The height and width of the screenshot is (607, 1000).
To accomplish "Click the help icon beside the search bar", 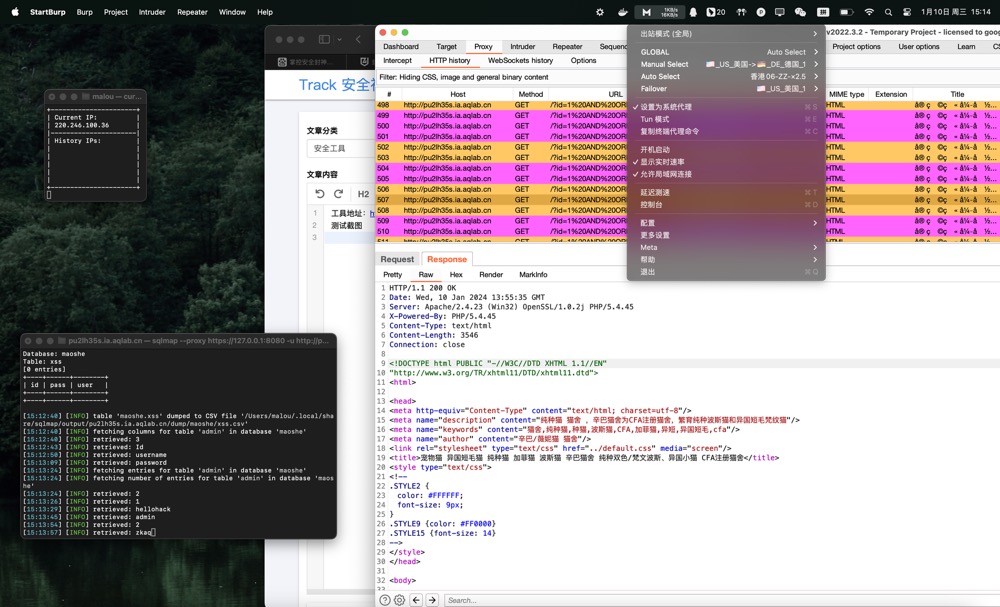I will point(385,600).
